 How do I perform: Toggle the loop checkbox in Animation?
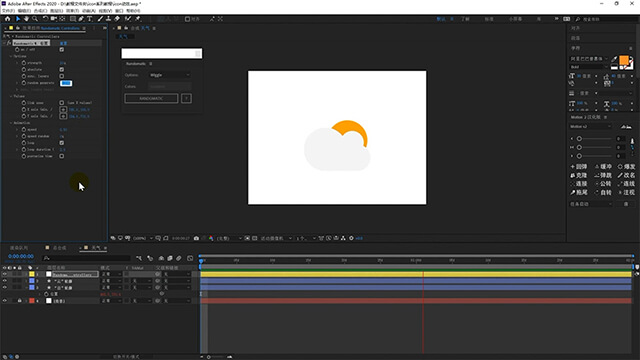point(62,143)
